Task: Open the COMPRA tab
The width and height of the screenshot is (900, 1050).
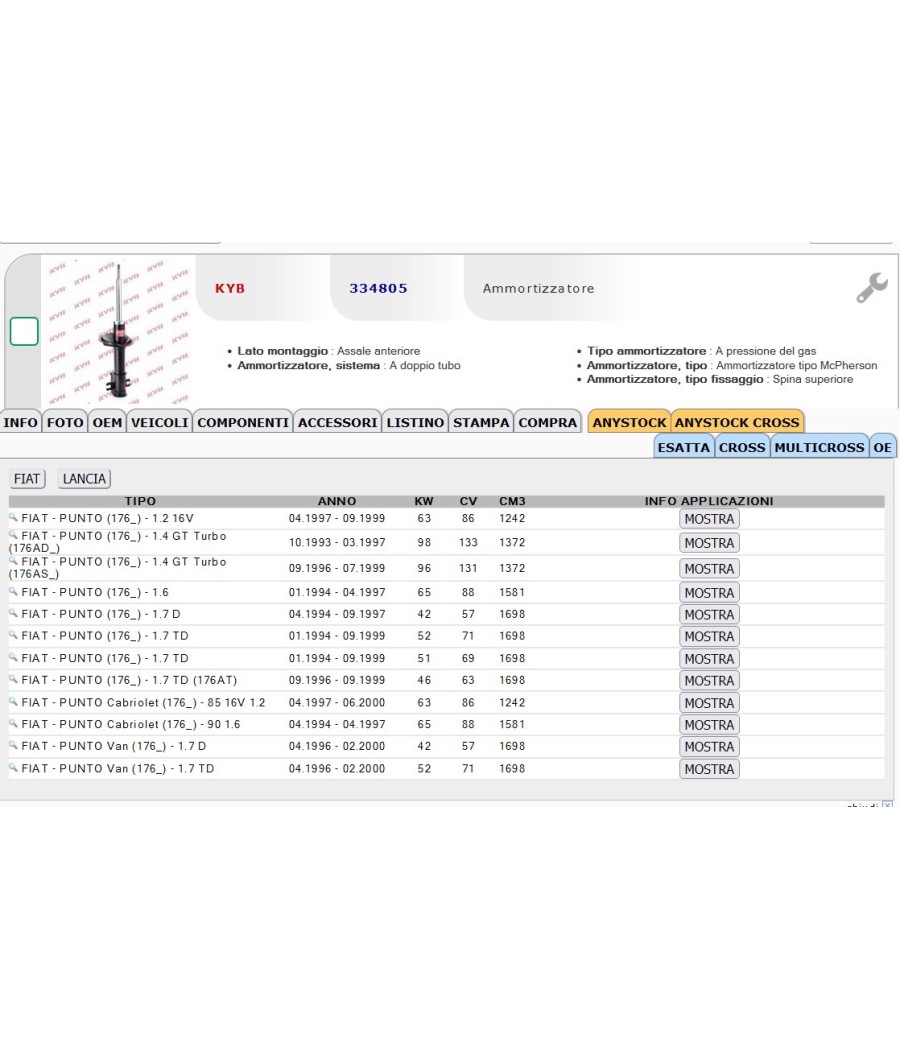Action: 547,422
